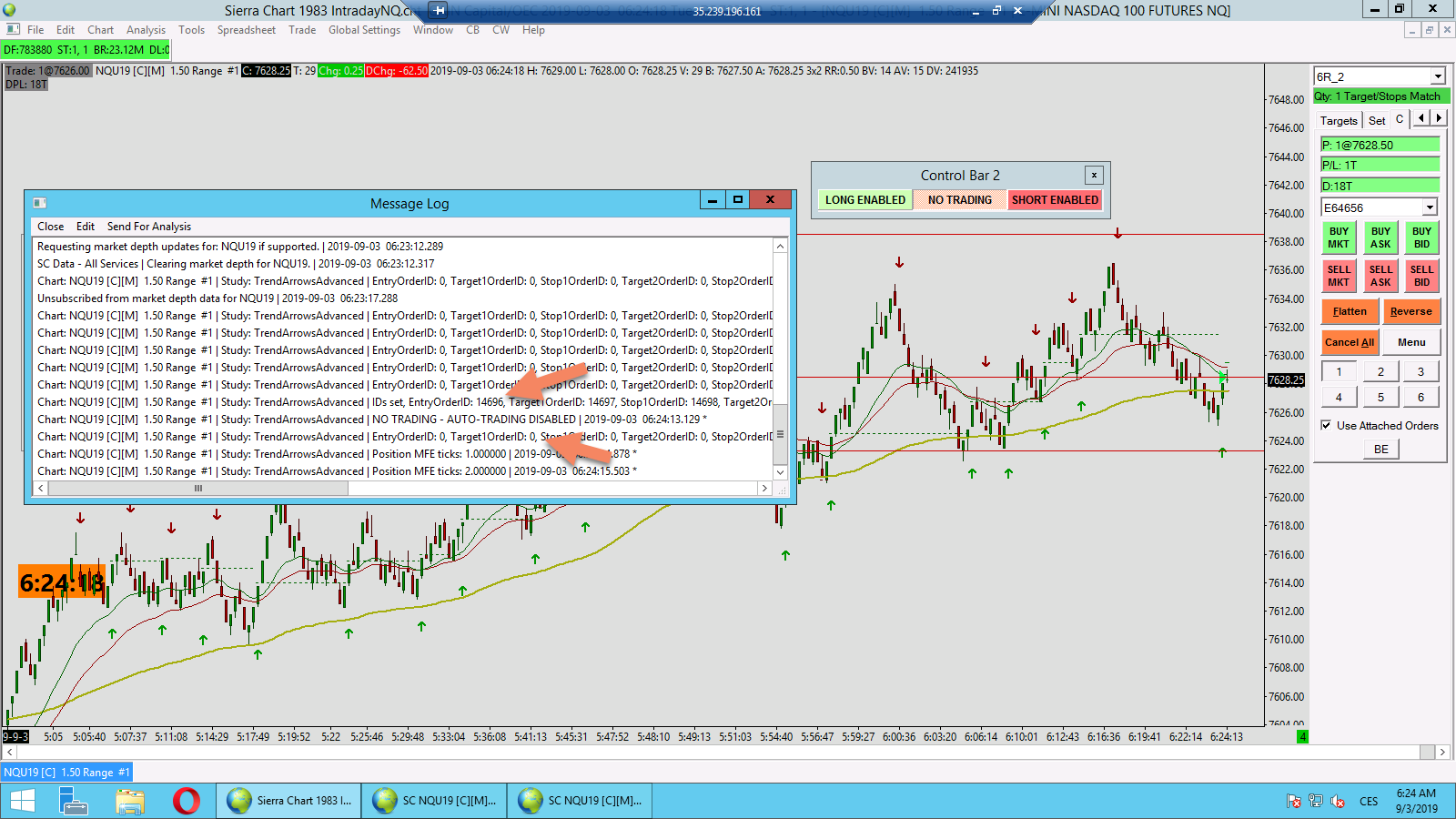Click the SELL ASK button

(x=1380, y=276)
